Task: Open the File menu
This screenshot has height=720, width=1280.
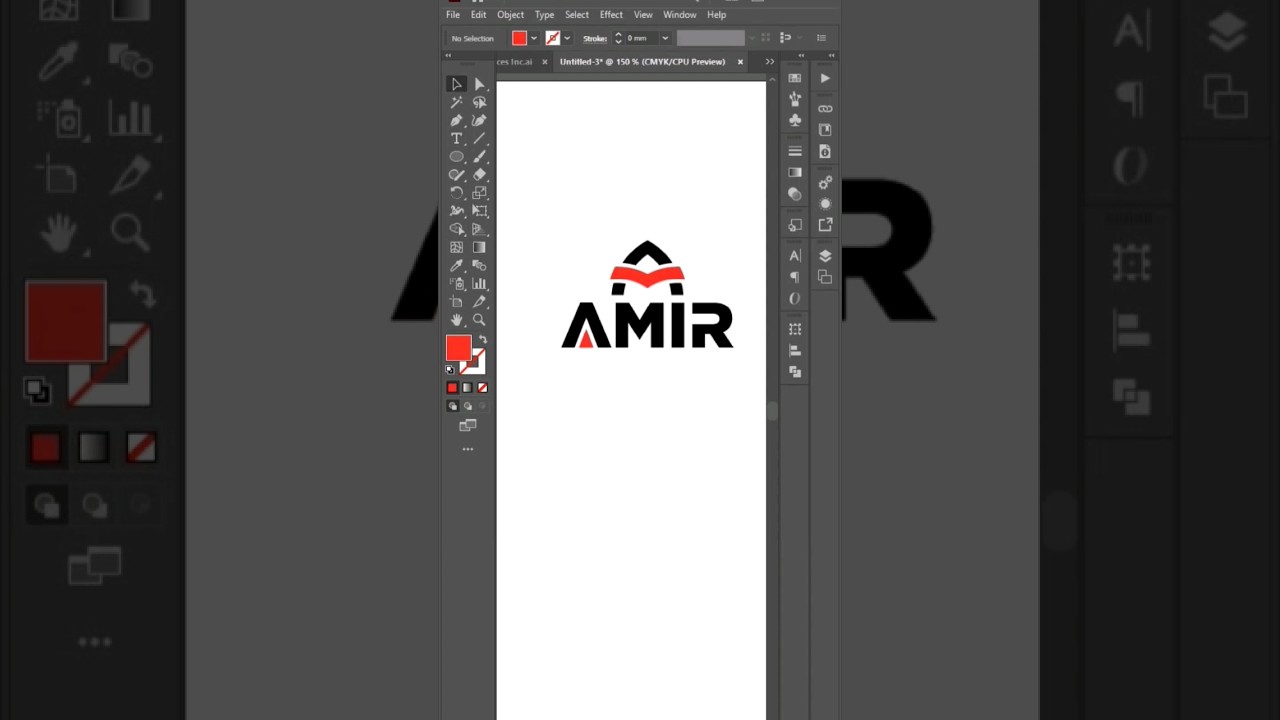Action: (453, 15)
